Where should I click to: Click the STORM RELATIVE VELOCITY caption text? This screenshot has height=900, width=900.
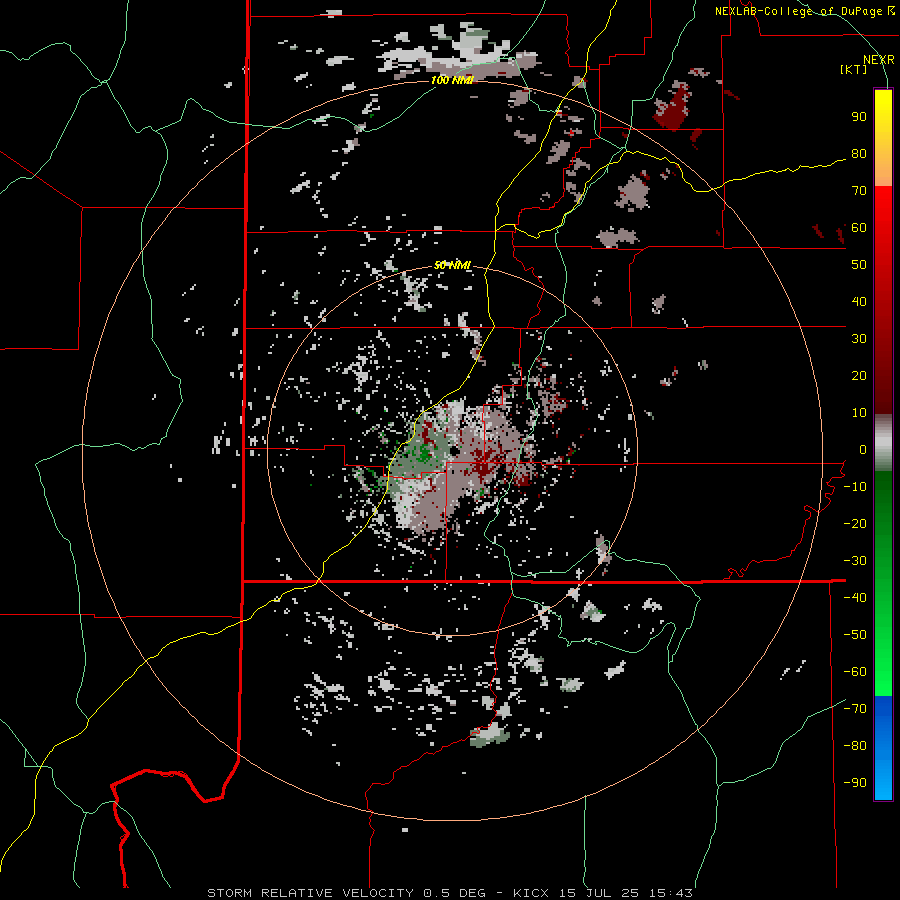(x=313, y=893)
